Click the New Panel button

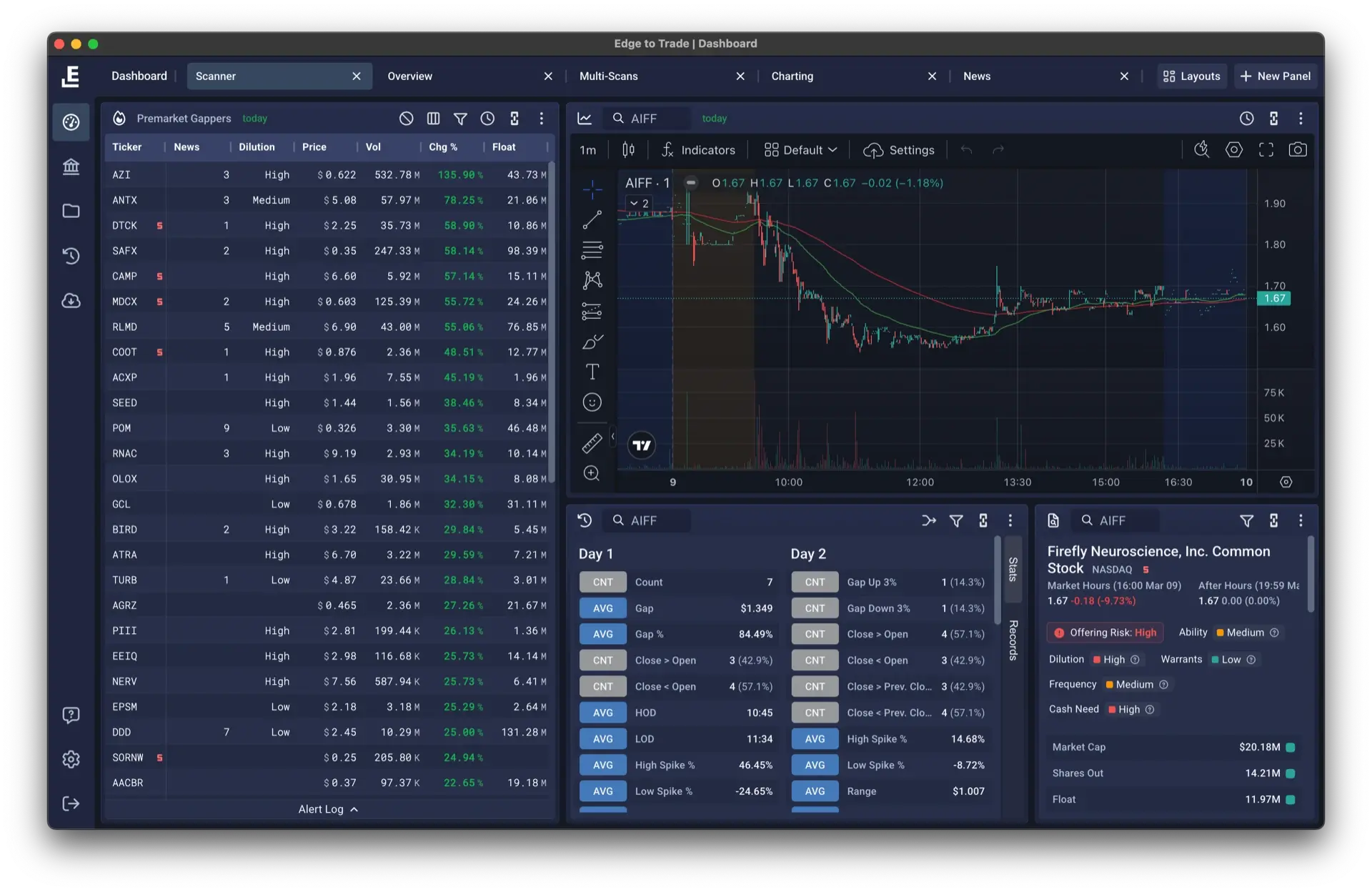tap(1276, 76)
